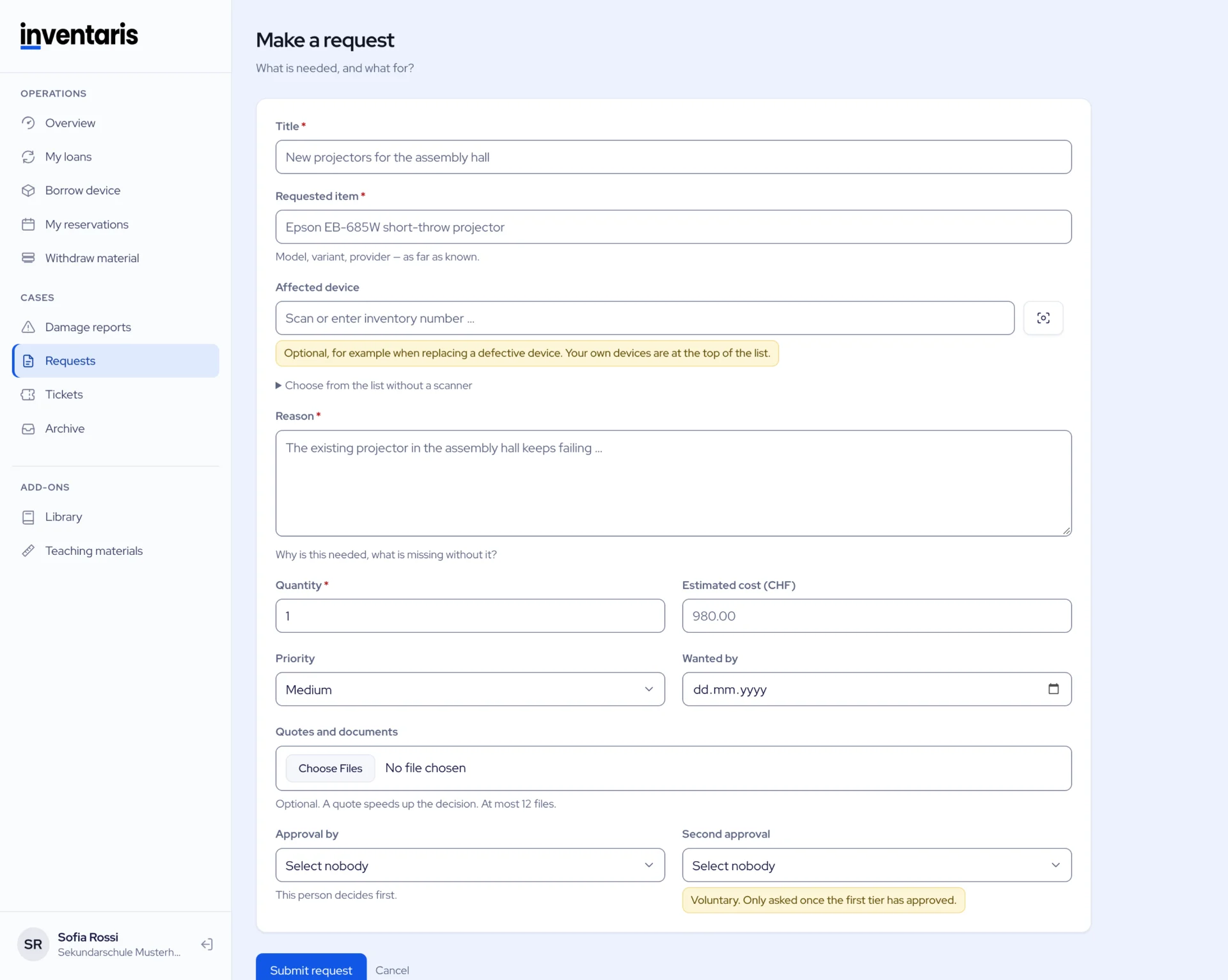Click the scan inventory number icon button

coord(1043,318)
